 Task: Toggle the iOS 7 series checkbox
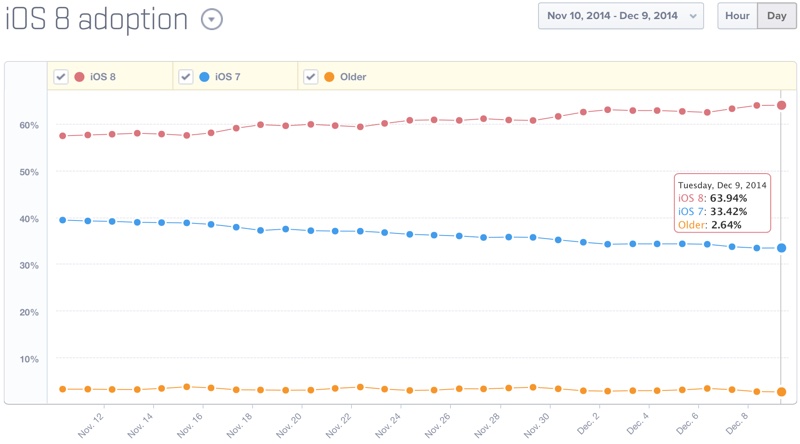tap(185, 77)
